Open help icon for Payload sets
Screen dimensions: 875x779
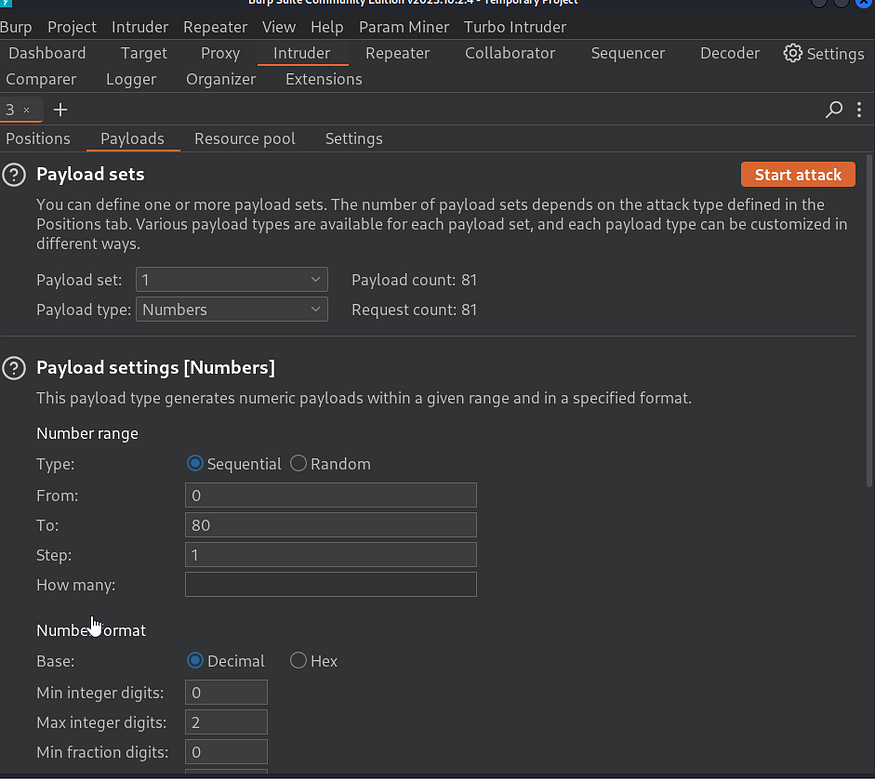(x=14, y=175)
